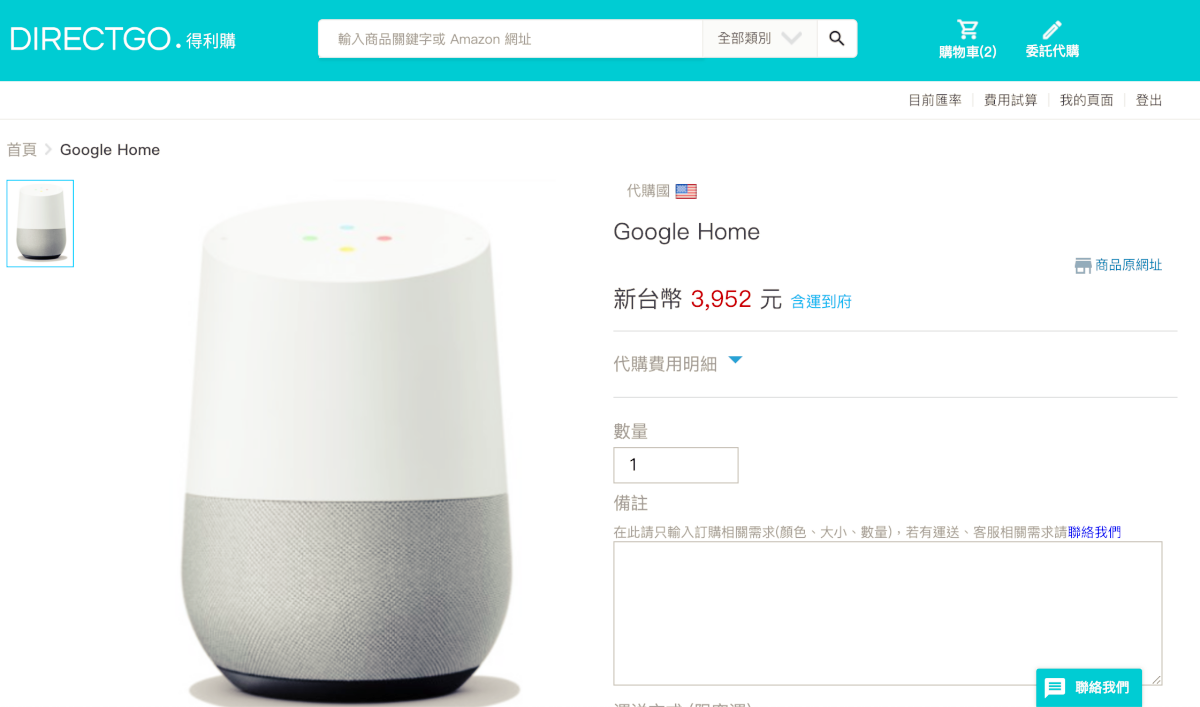This screenshot has width=1200, height=707.
Task: Click the US flag icon
Action: click(x=686, y=191)
